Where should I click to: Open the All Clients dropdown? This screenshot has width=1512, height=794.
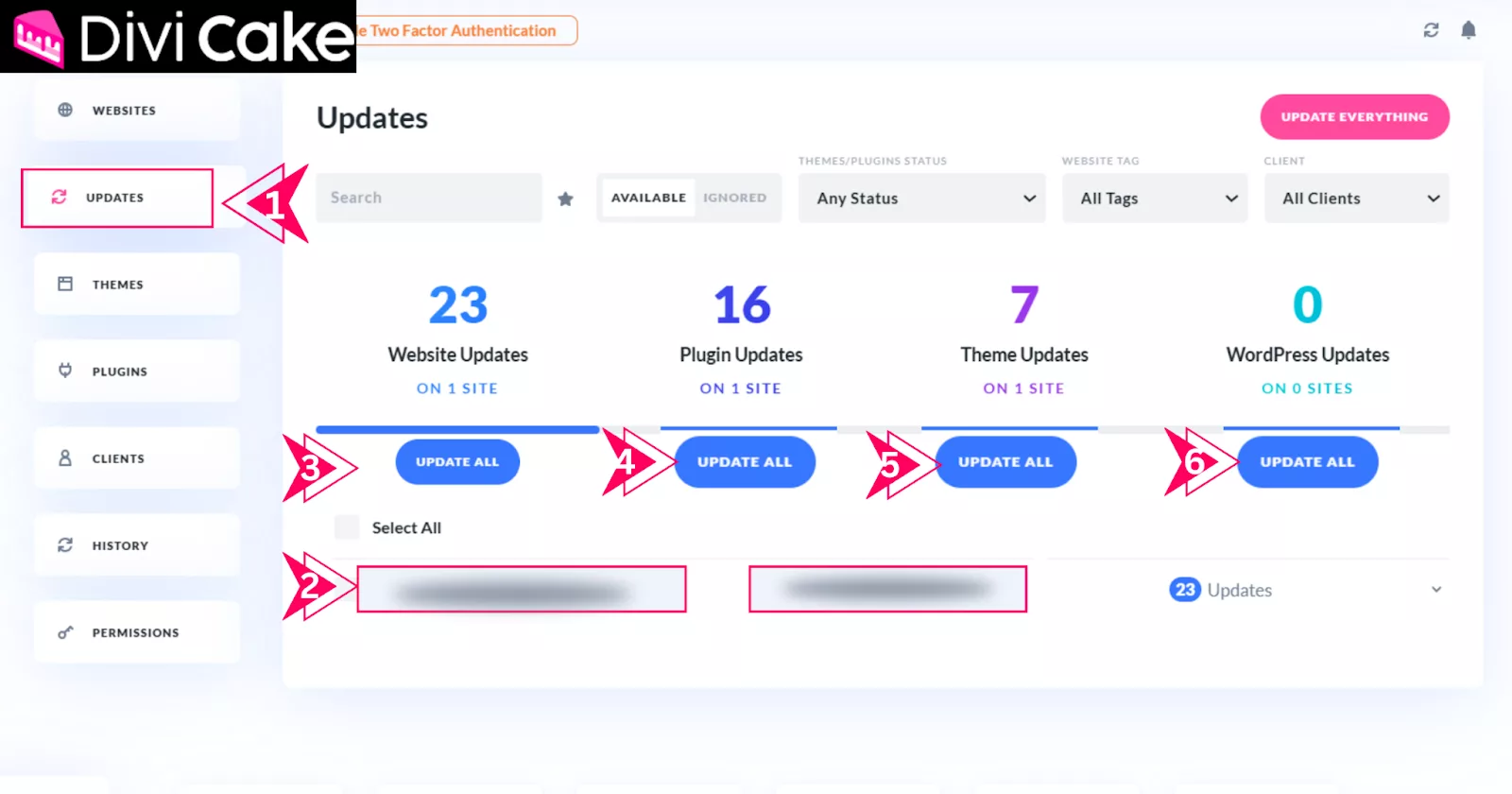pyautogui.click(x=1356, y=198)
